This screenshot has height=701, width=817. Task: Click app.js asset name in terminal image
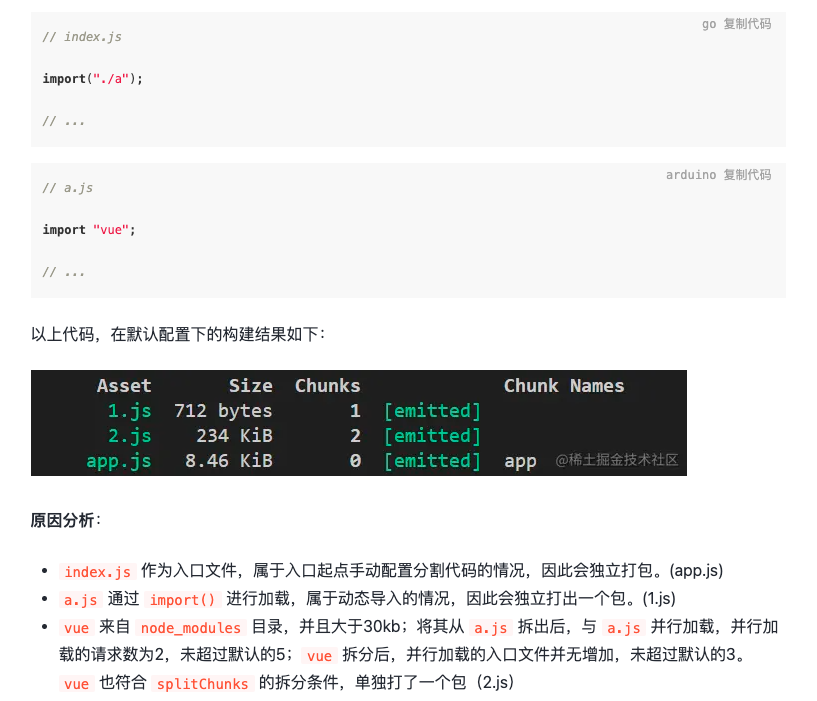pyautogui.click(x=119, y=461)
